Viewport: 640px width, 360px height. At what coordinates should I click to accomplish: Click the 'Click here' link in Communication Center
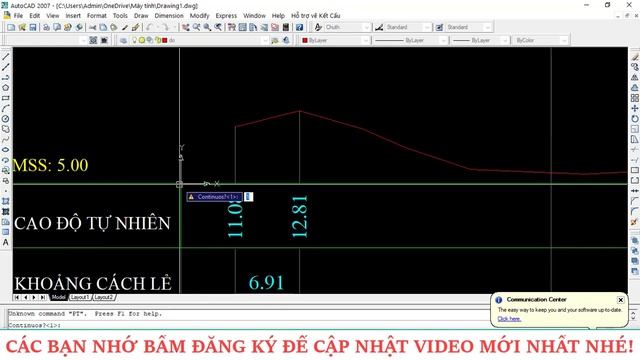click(x=509, y=319)
